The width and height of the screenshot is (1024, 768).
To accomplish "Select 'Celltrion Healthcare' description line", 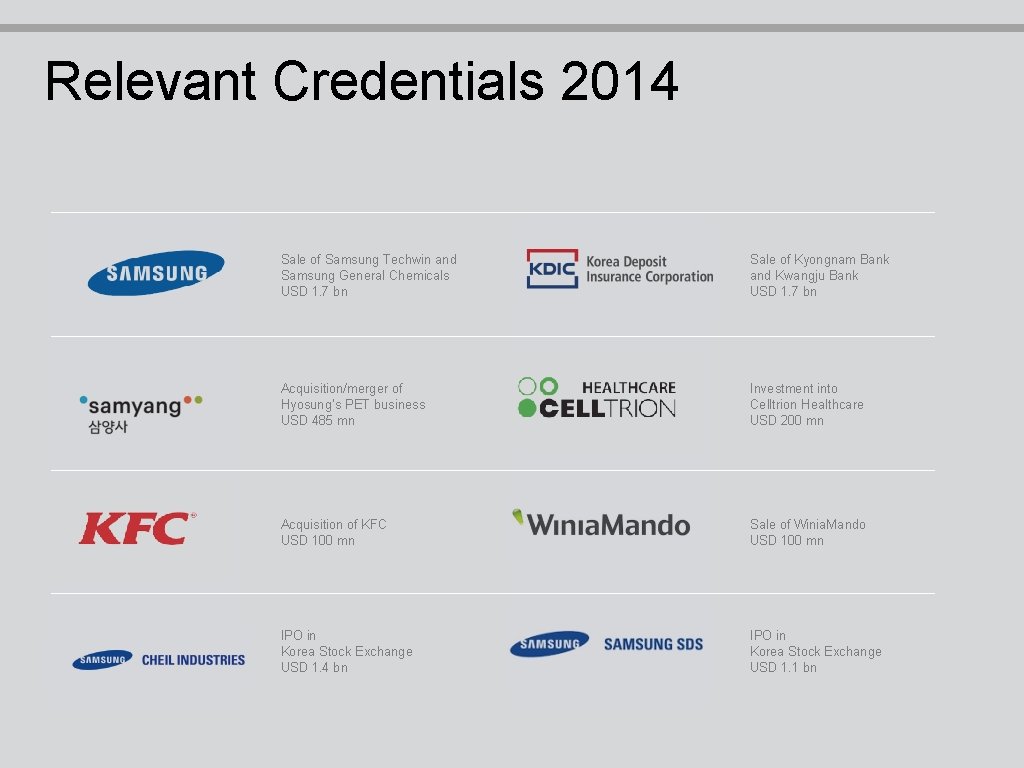I will point(807,404).
